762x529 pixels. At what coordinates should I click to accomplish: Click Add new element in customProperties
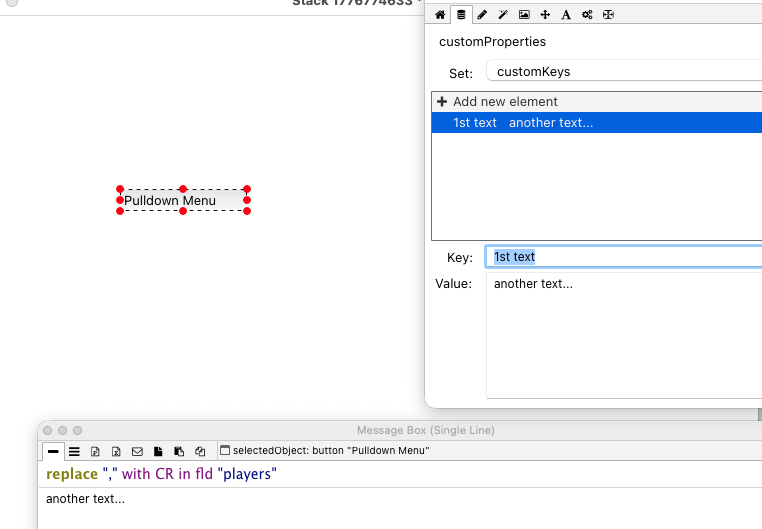click(505, 102)
